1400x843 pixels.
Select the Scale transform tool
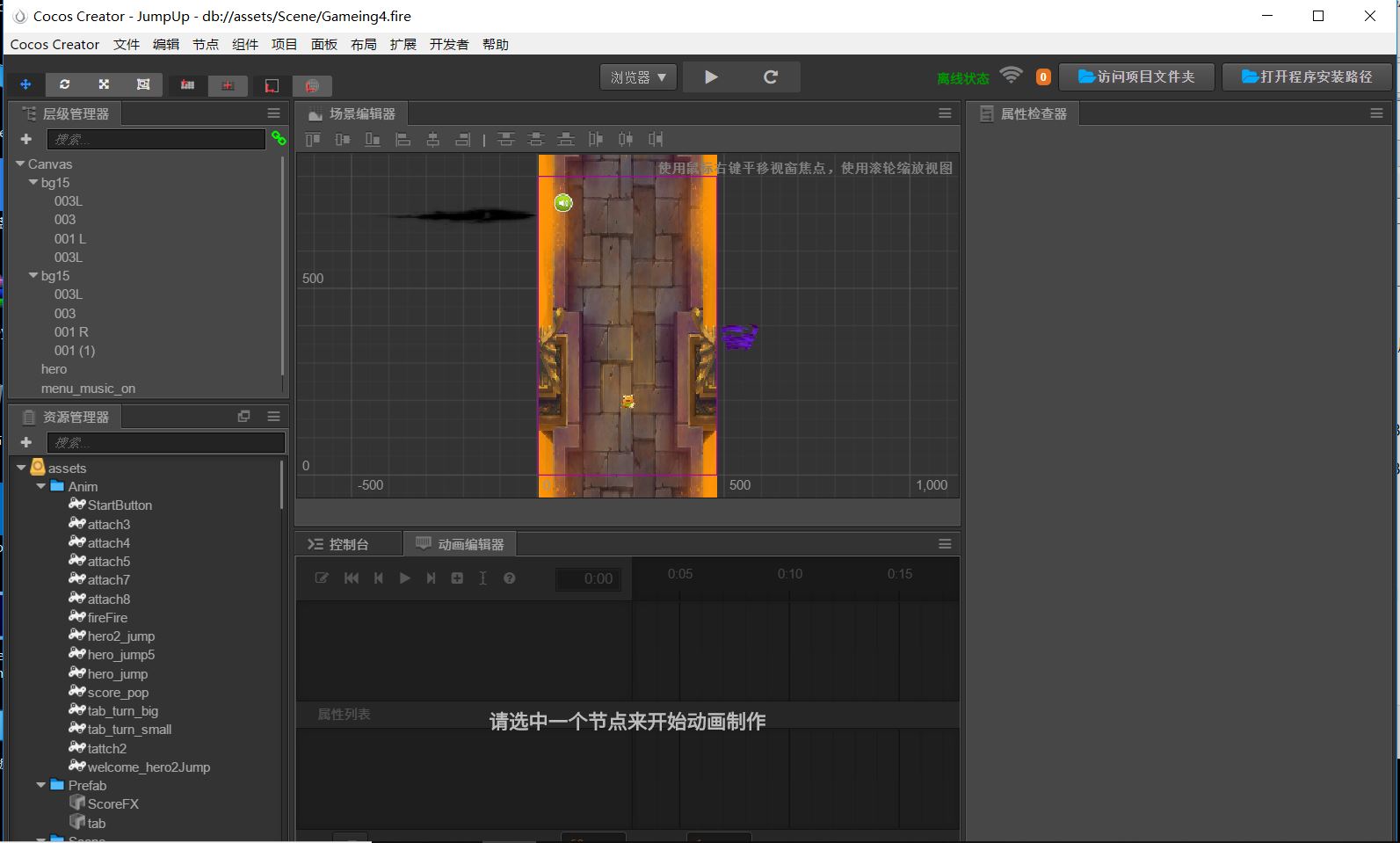click(104, 84)
